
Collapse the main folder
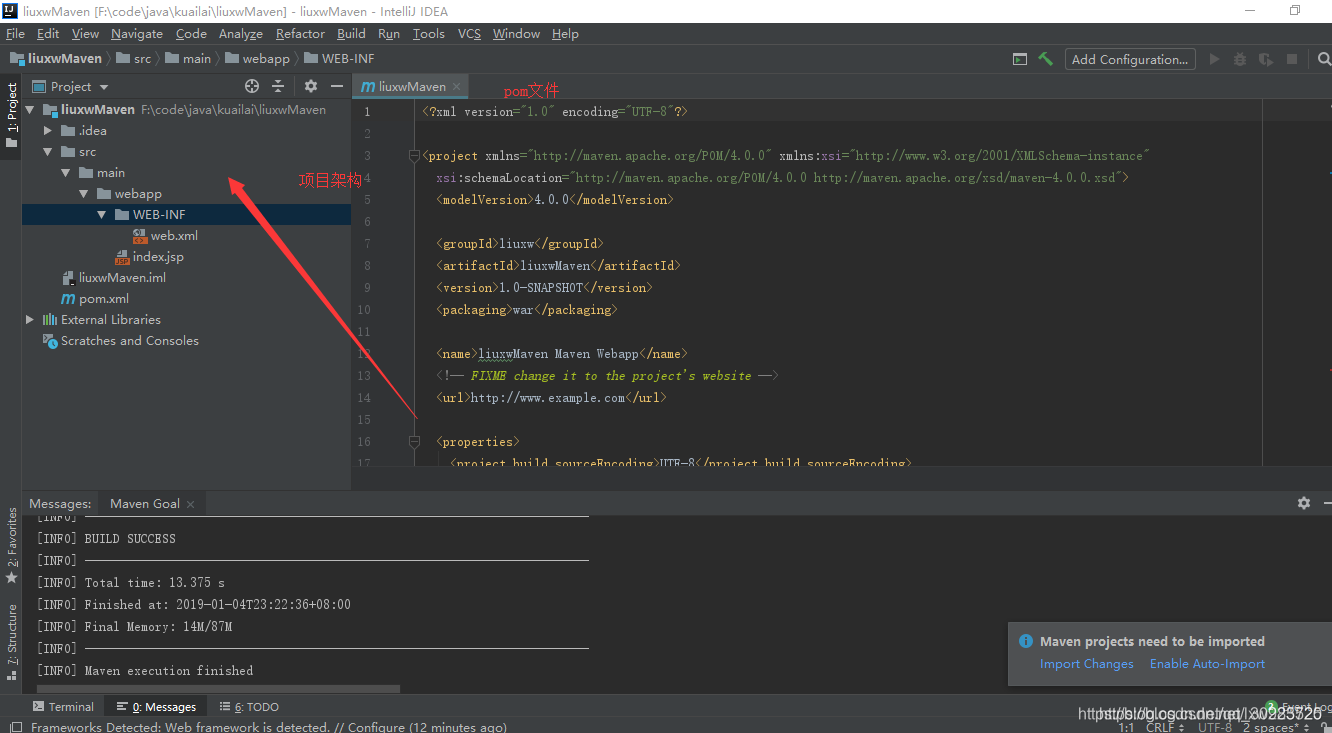click(x=66, y=173)
